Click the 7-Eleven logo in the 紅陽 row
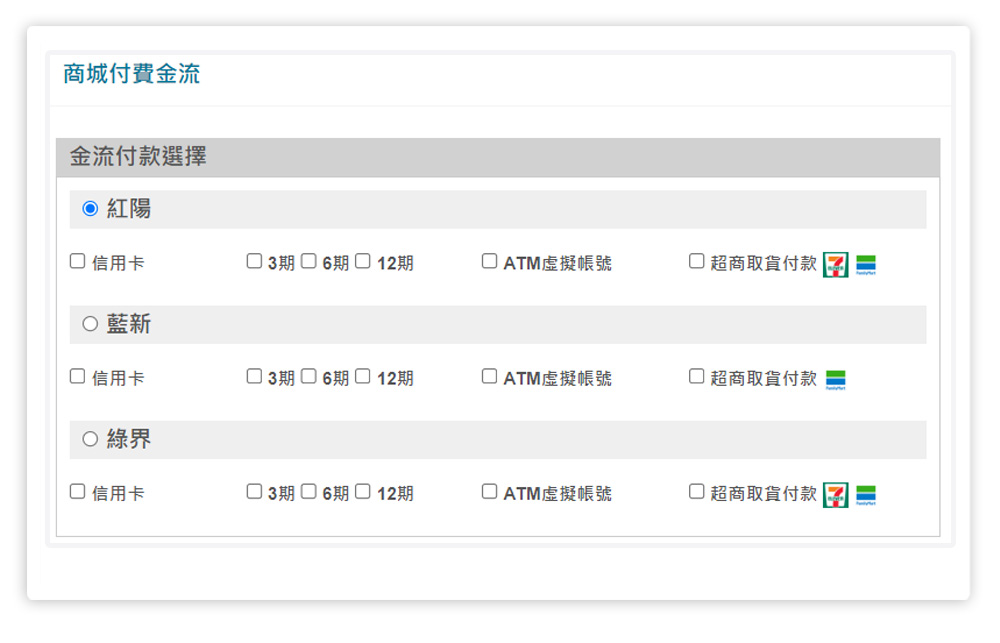Screen dimensions: 1000x643 (835, 265)
